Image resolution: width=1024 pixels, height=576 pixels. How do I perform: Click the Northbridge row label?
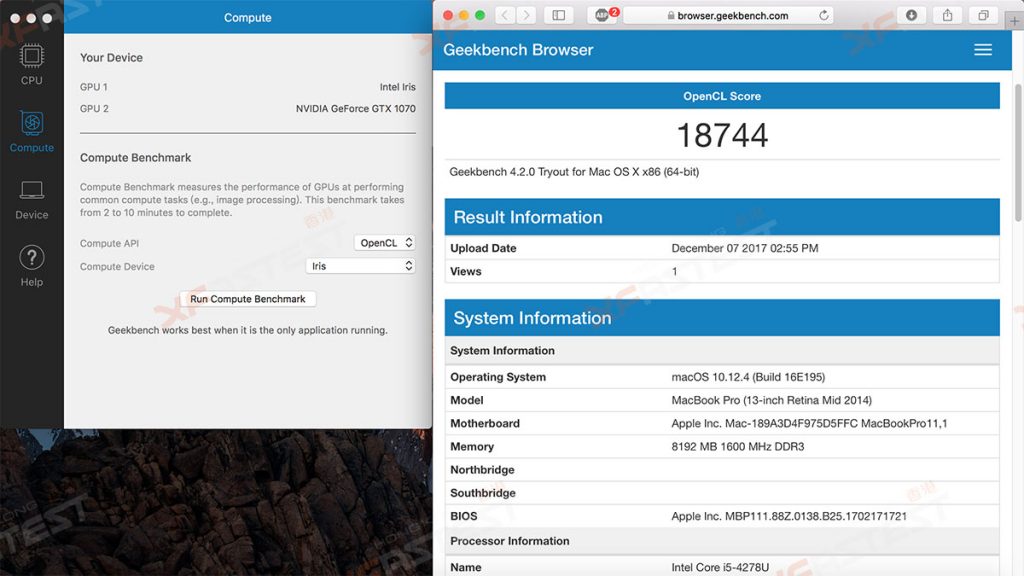(482, 470)
